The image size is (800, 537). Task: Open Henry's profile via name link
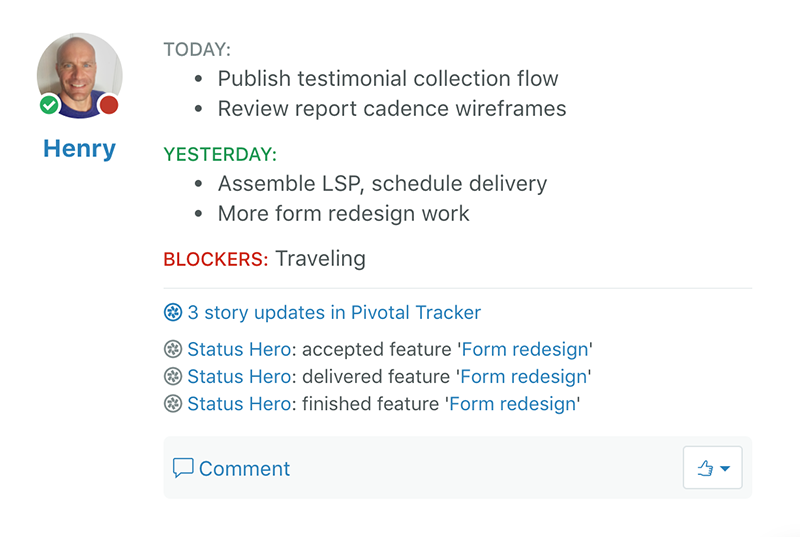pyautogui.click(x=80, y=148)
